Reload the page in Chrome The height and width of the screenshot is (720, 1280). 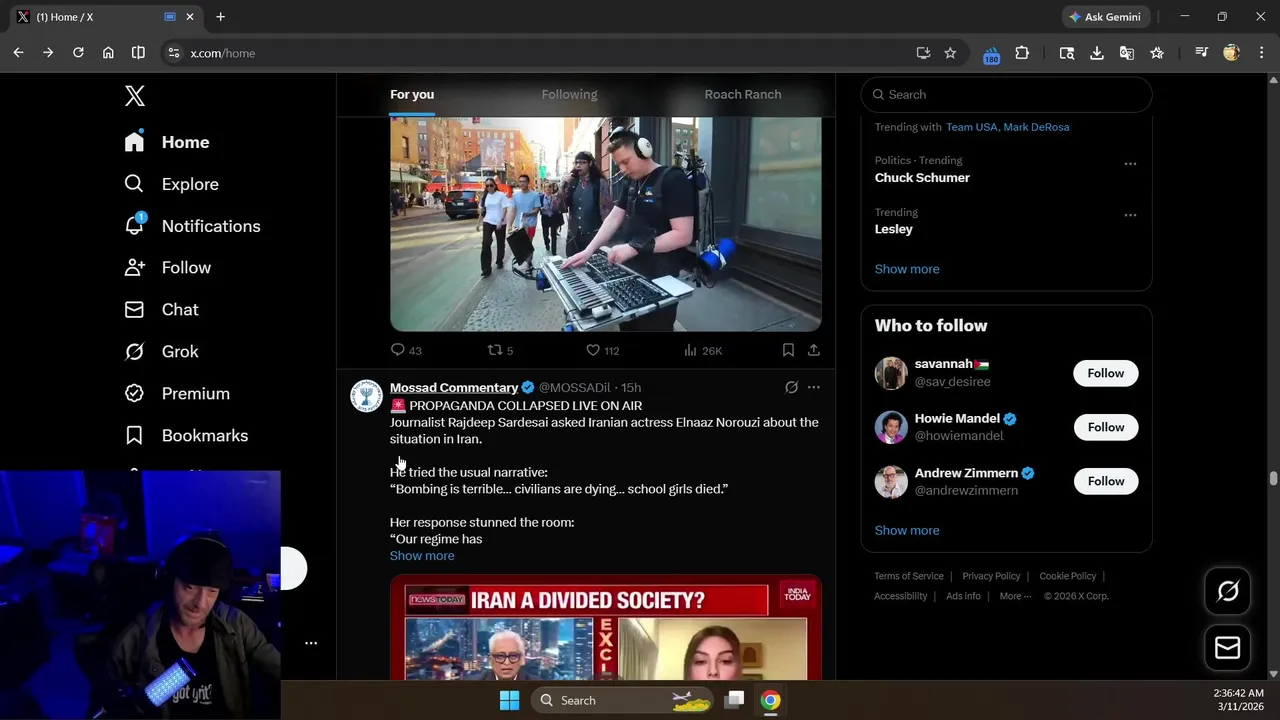pyautogui.click(x=78, y=53)
